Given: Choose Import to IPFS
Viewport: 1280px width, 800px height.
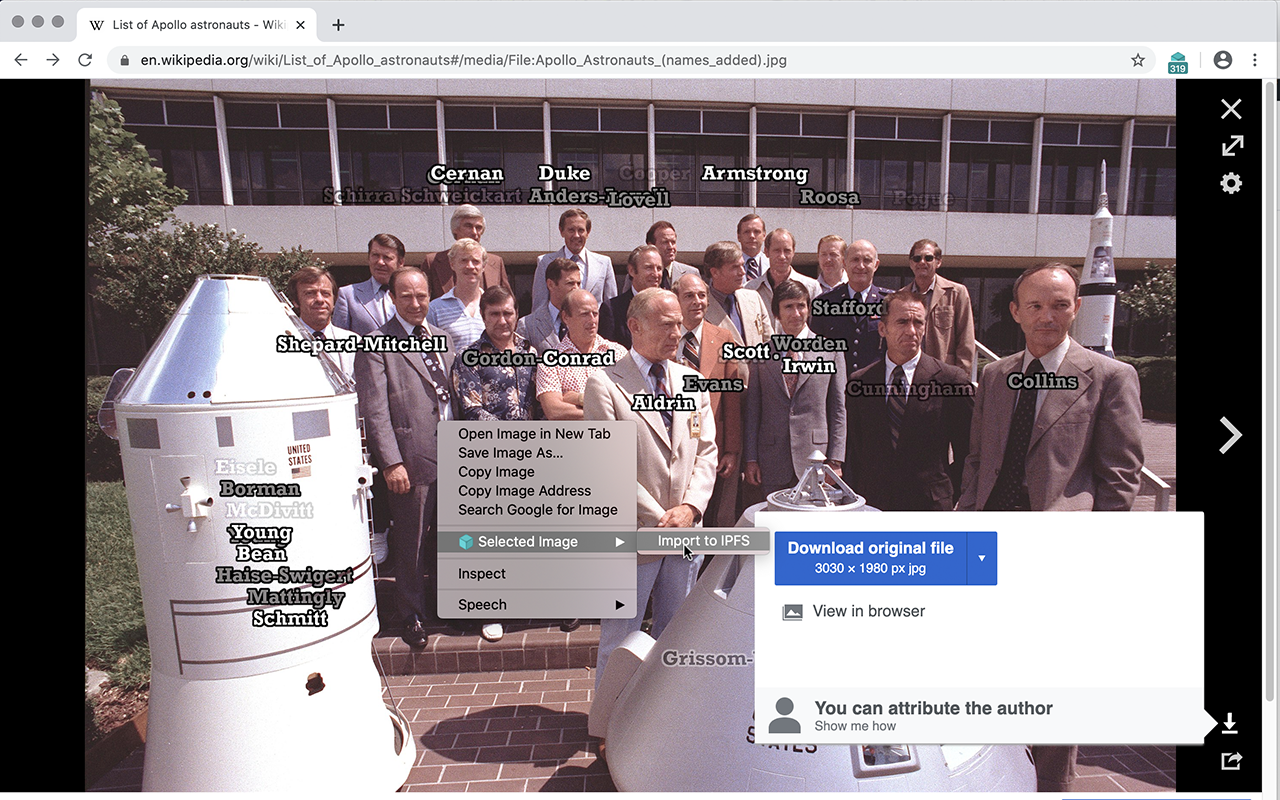Looking at the screenshot, I should pos(703,541).
